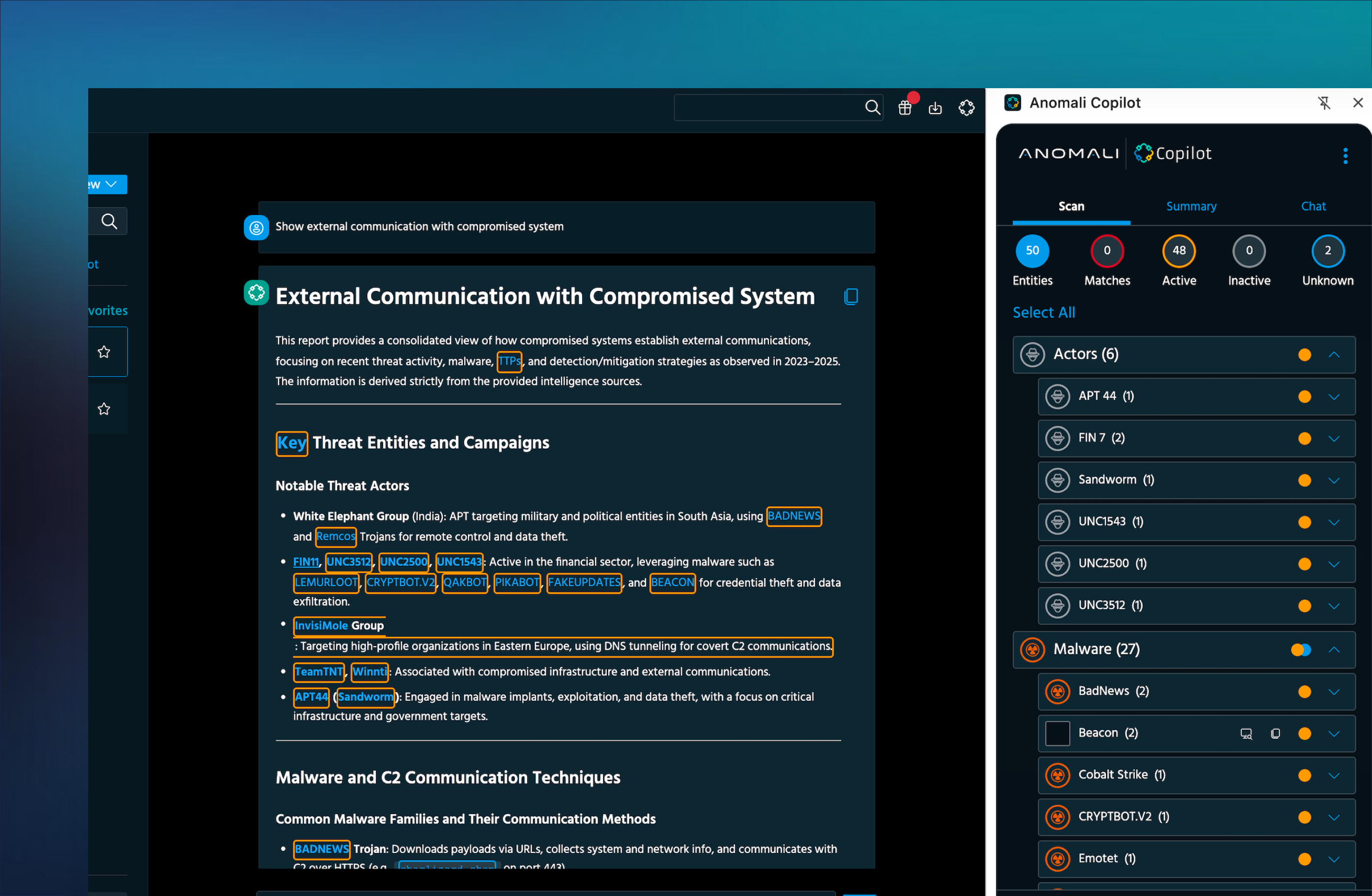Click the first favorites star icon
The height and width of the screenshot is (896, 1372).
click(104, 351)
